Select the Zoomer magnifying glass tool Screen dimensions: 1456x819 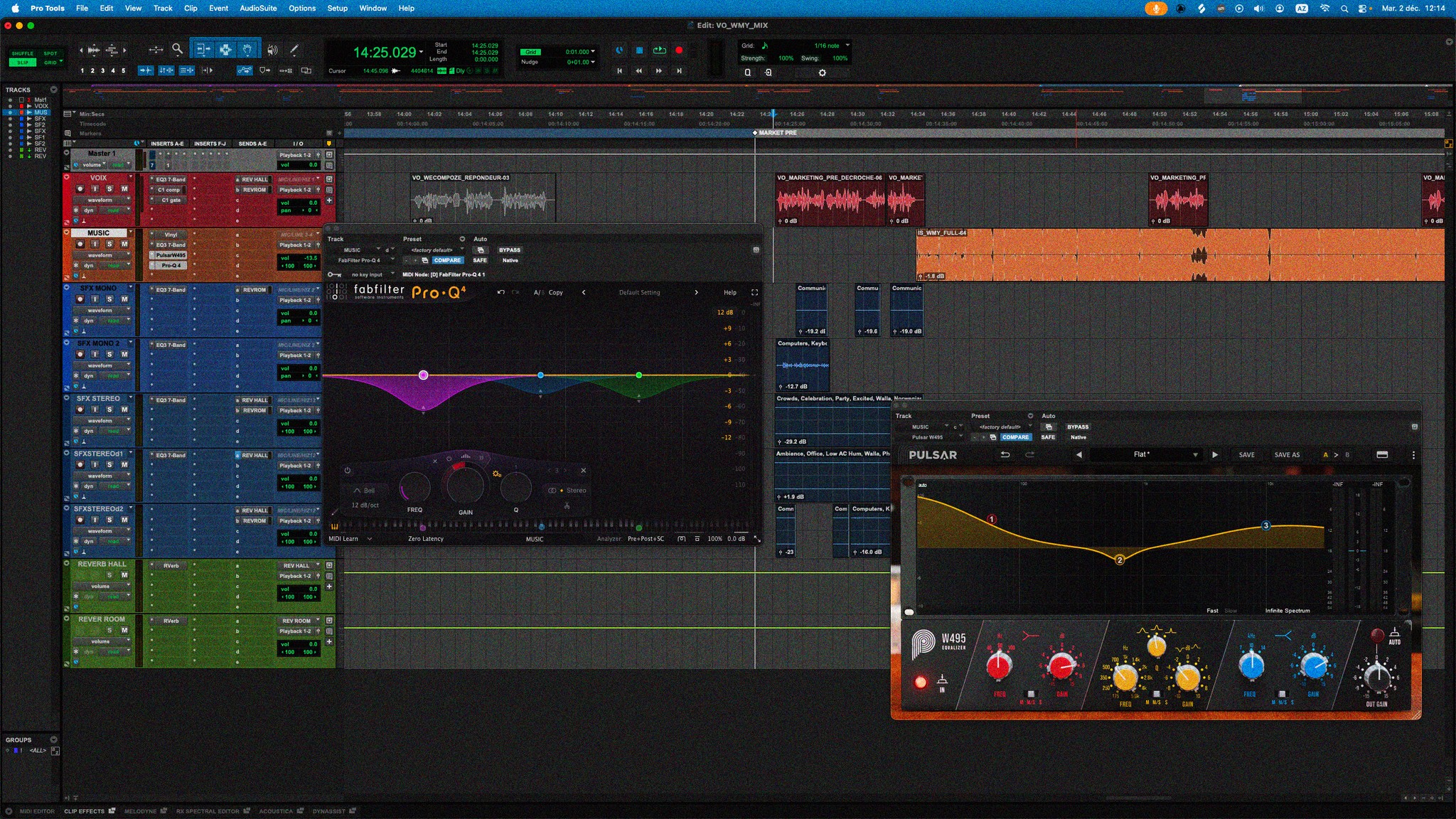(177, 49)
